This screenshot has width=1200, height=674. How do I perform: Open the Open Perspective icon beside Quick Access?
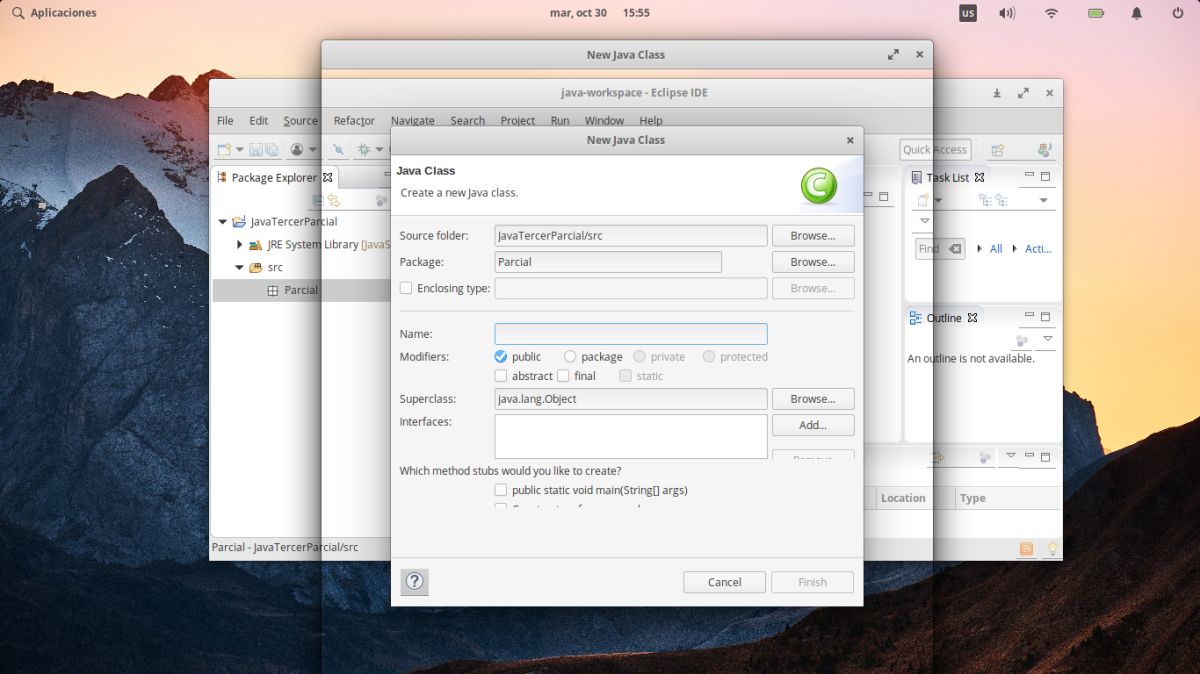point(997,150)
